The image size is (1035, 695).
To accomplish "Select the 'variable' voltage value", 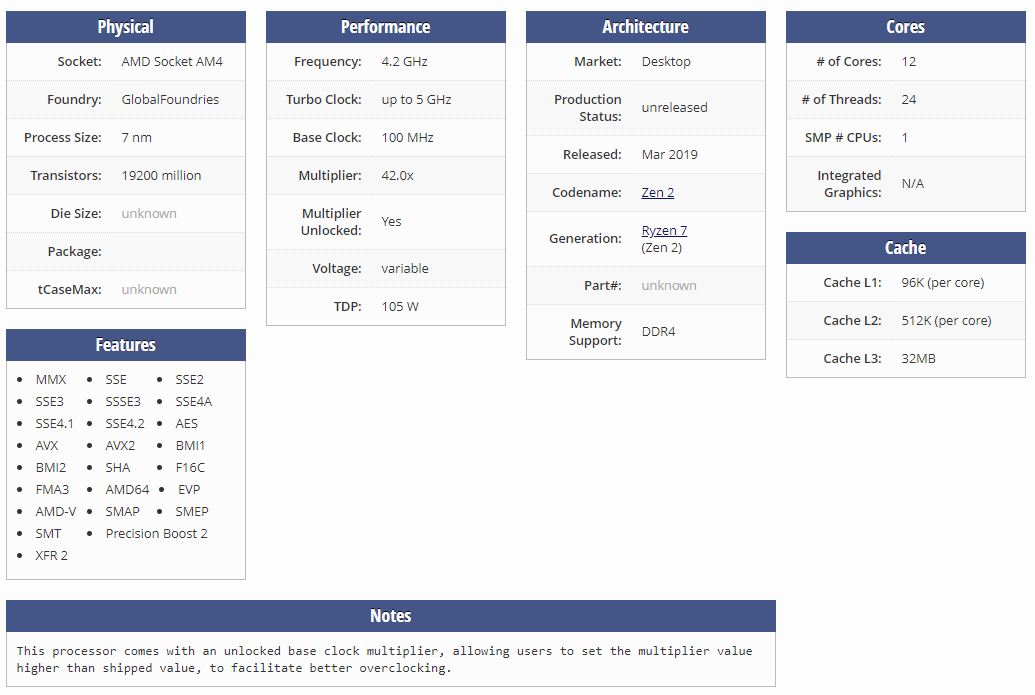I will click(405, 269).
